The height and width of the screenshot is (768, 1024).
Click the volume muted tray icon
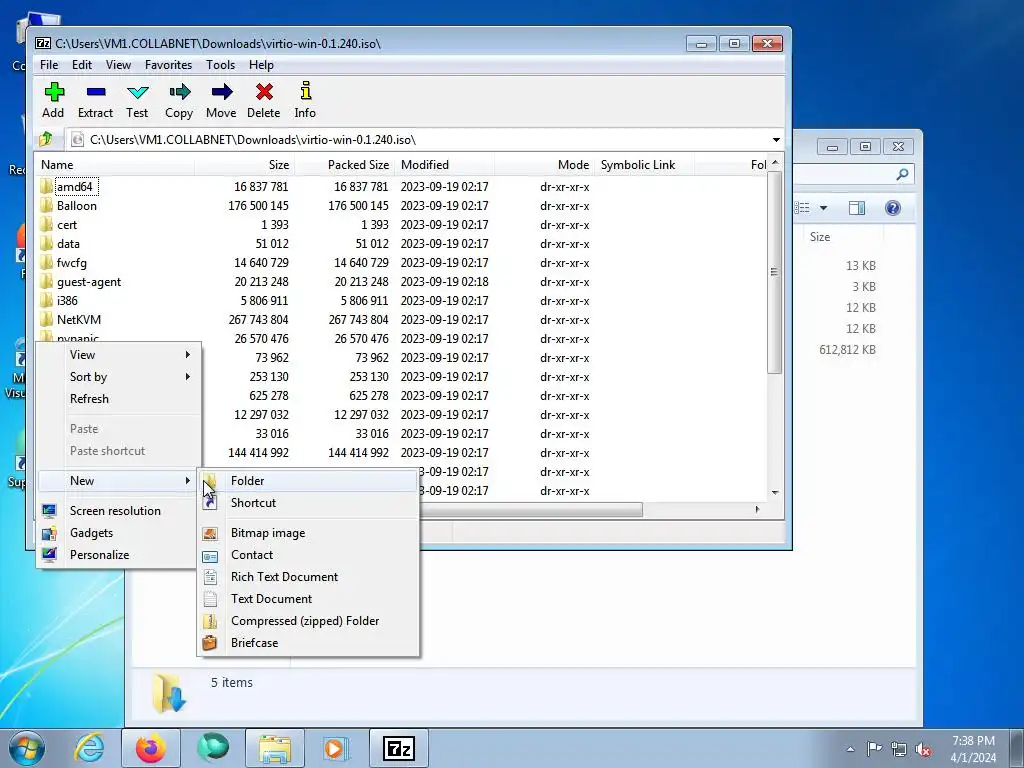tap(924, 749)
